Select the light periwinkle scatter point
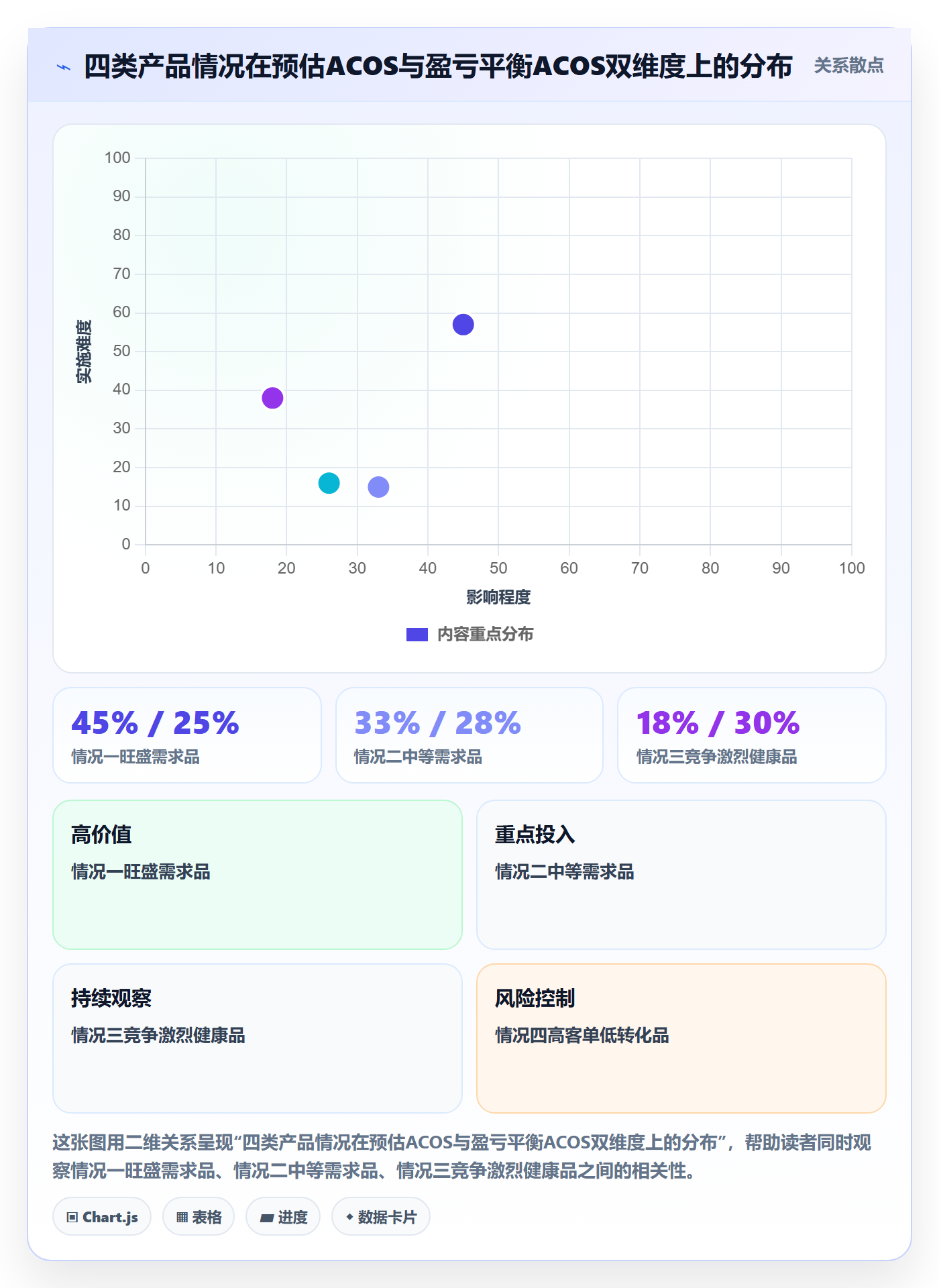This screenshot has width=939, height=1288. (x=378, y=487)
